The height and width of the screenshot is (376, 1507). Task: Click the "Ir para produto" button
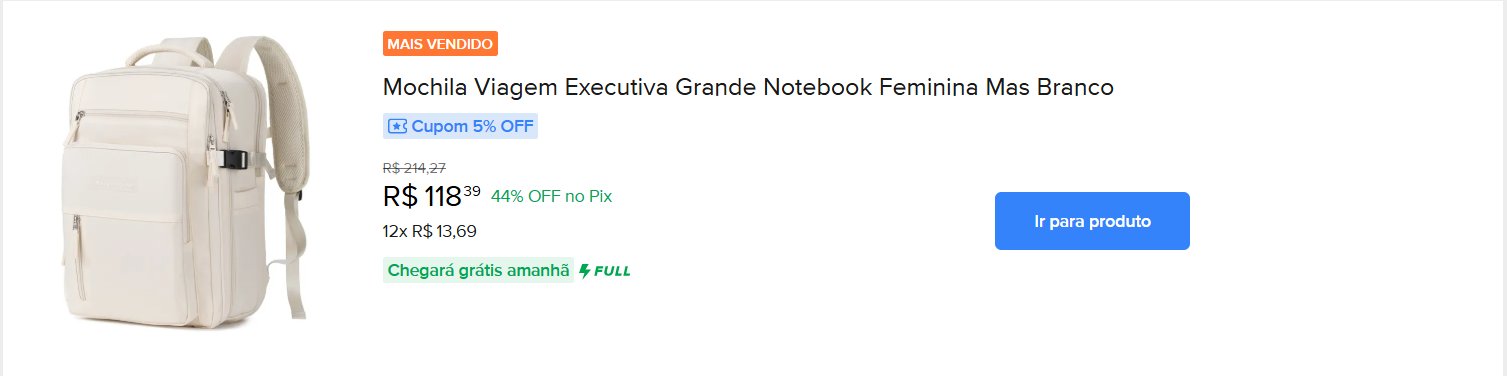click(x=1092, y=221)
